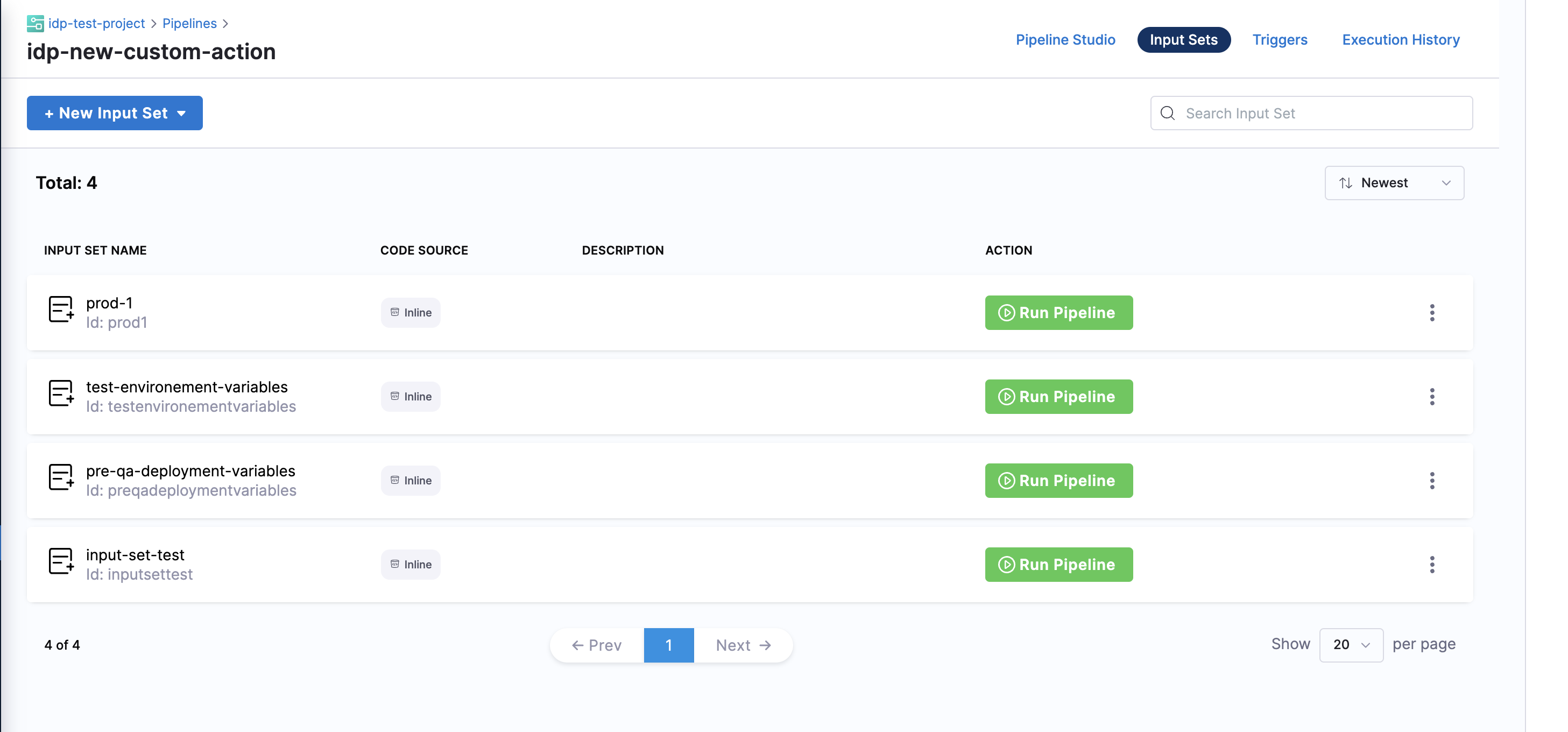Click the input set icon beside prod-1
This screenshot has width=1568, height=732.
[61, 310]
